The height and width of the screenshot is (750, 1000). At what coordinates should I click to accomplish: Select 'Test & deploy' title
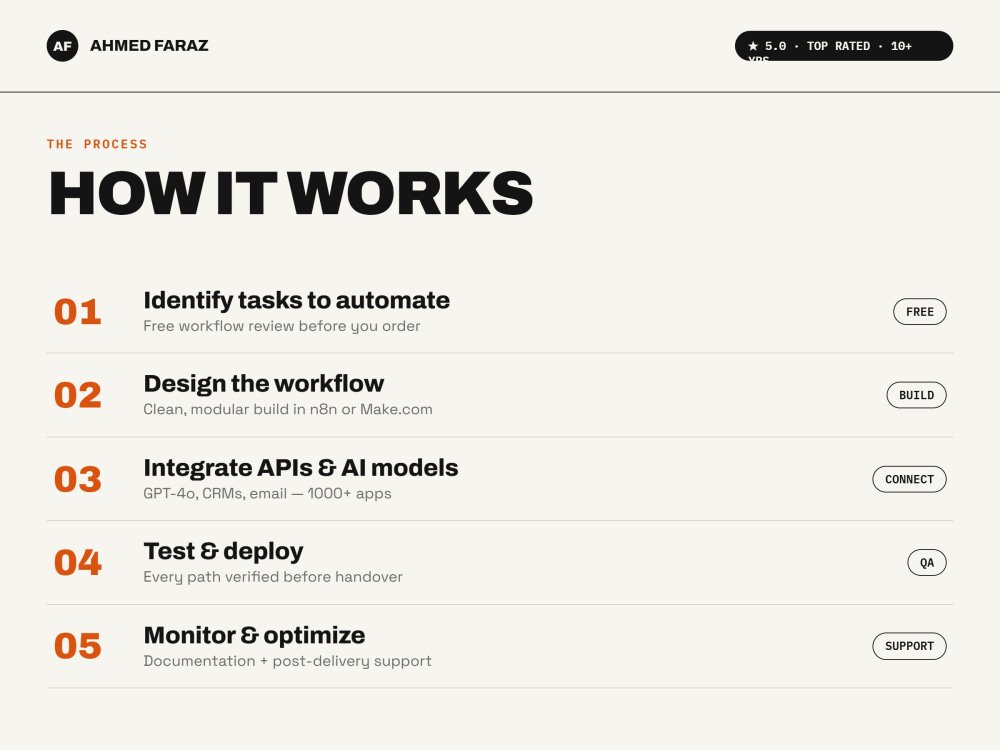pos(223,552)
